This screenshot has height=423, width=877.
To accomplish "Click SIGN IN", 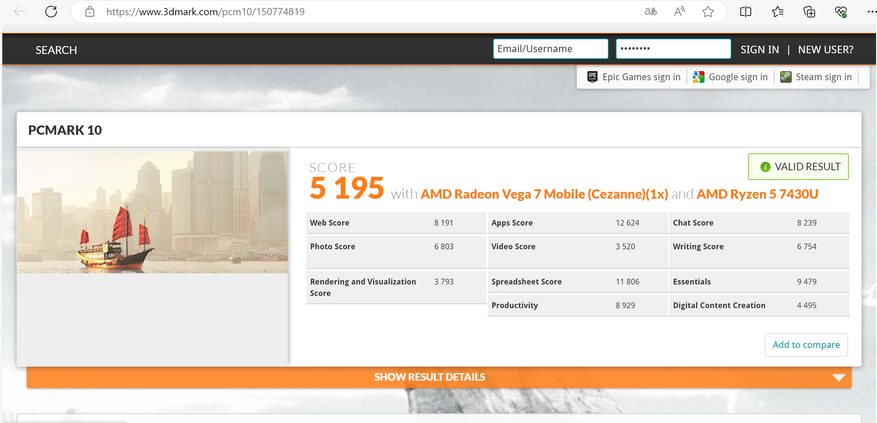I will pos(760,49).
